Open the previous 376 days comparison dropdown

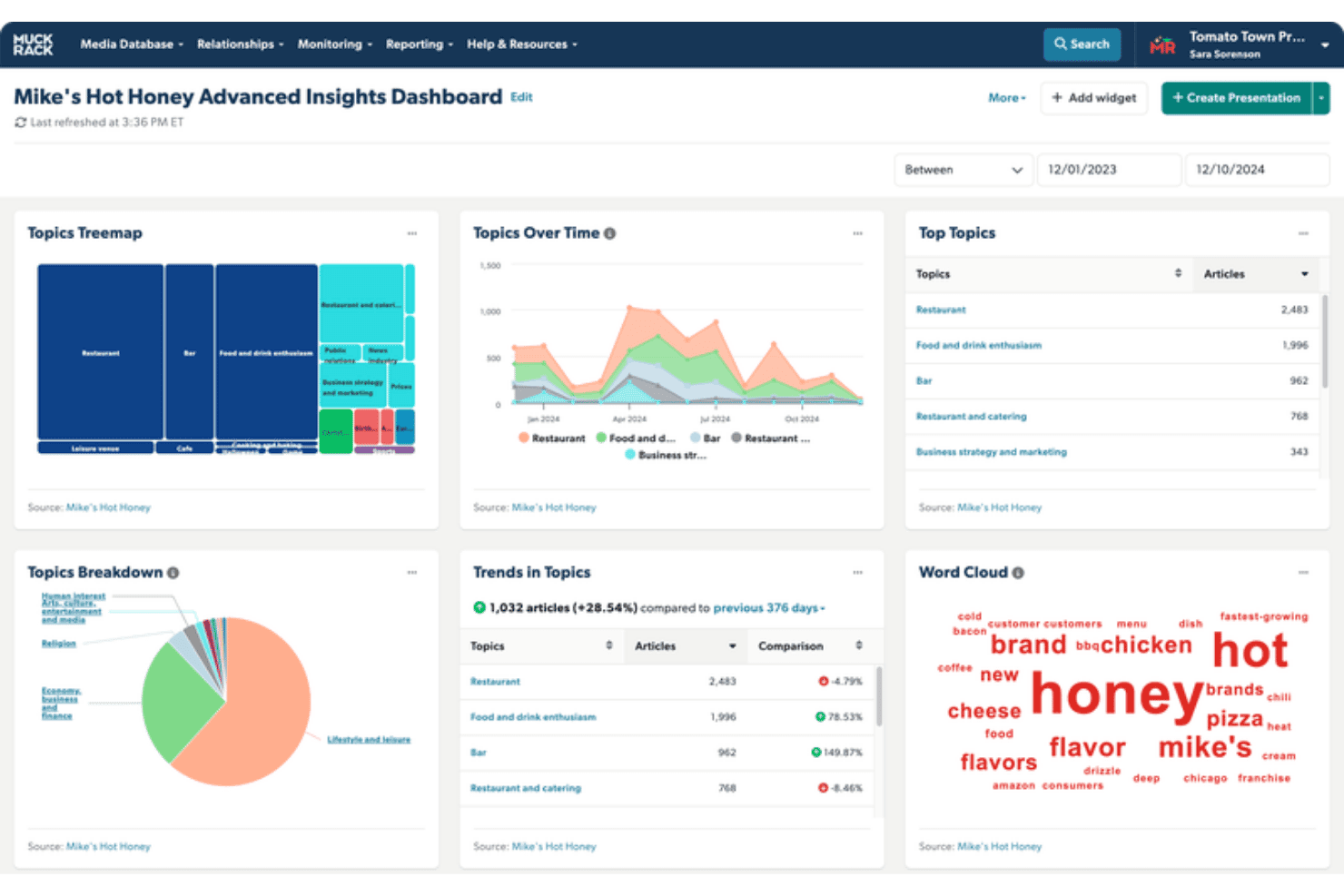(769, 608)
